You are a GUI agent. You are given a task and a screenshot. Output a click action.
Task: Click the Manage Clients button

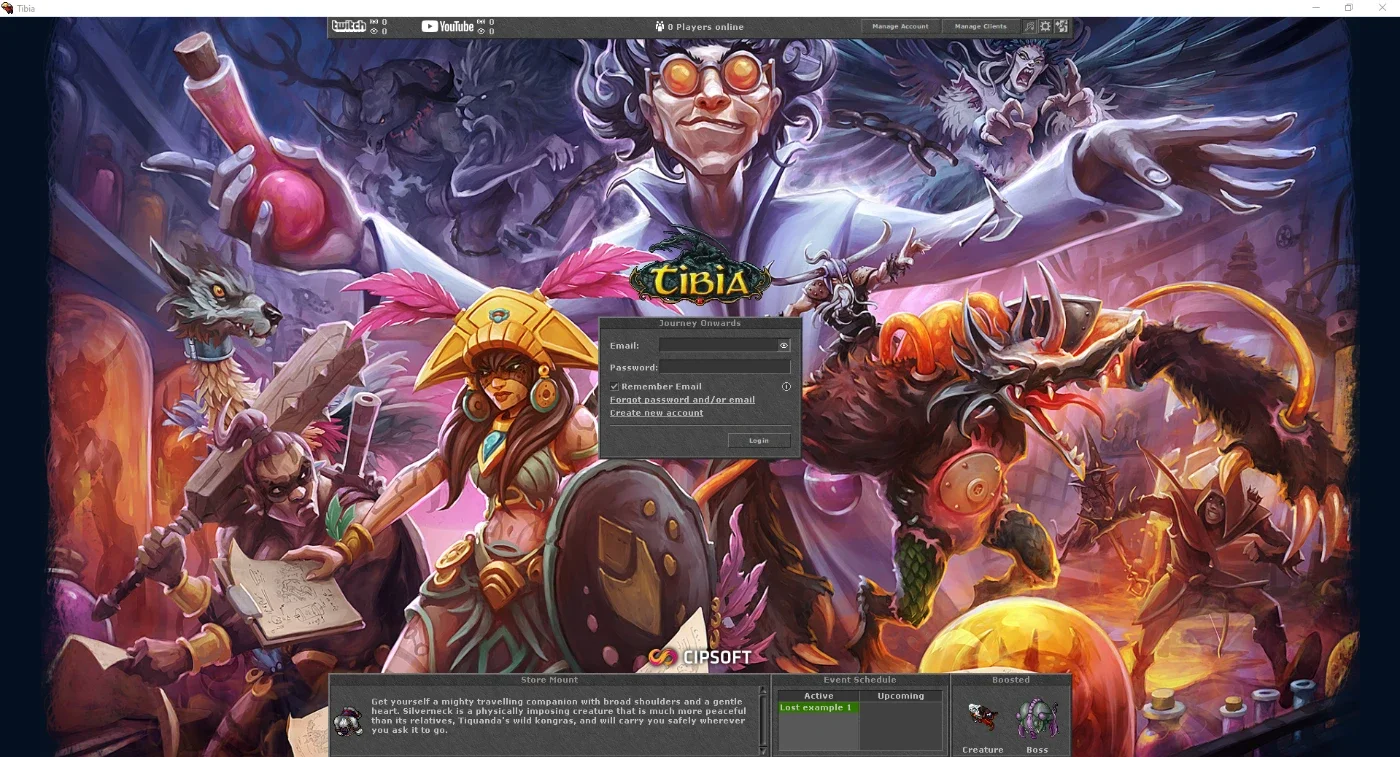pyautogui.click(x=981, y=27)
